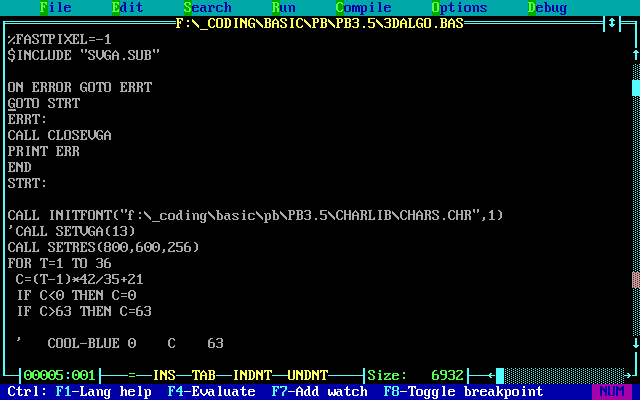Toggle the TAB mode indicator
The width and height of the screenshot is (640, 400).
point(204,375)
